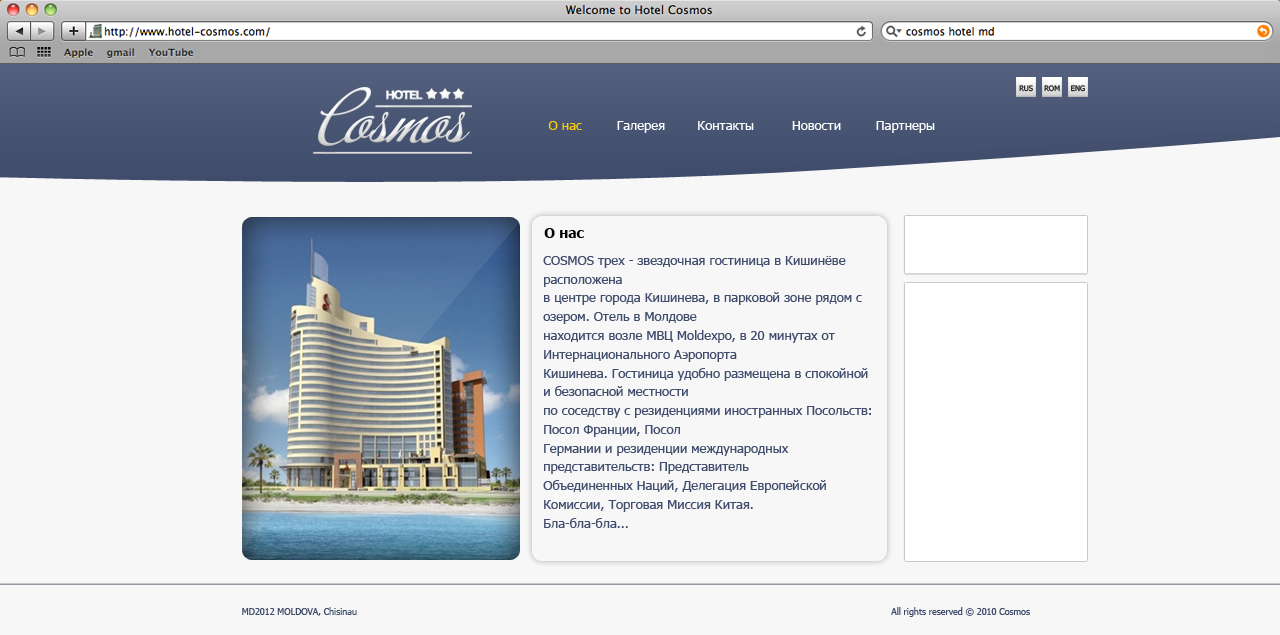Click the Hotel Cosmos logo
This screenshot has height=635, width=1280.
pyautogui.click(x=393, y=121)
